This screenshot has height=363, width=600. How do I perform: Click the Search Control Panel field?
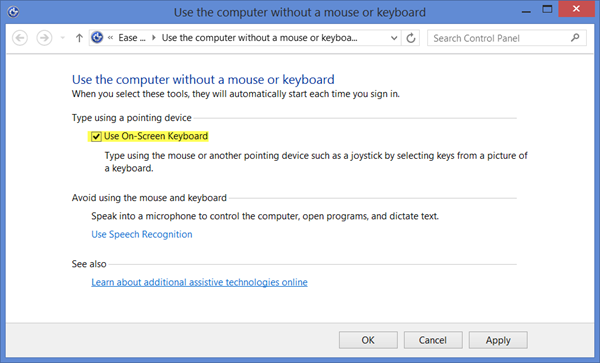(x=507, y=38)
